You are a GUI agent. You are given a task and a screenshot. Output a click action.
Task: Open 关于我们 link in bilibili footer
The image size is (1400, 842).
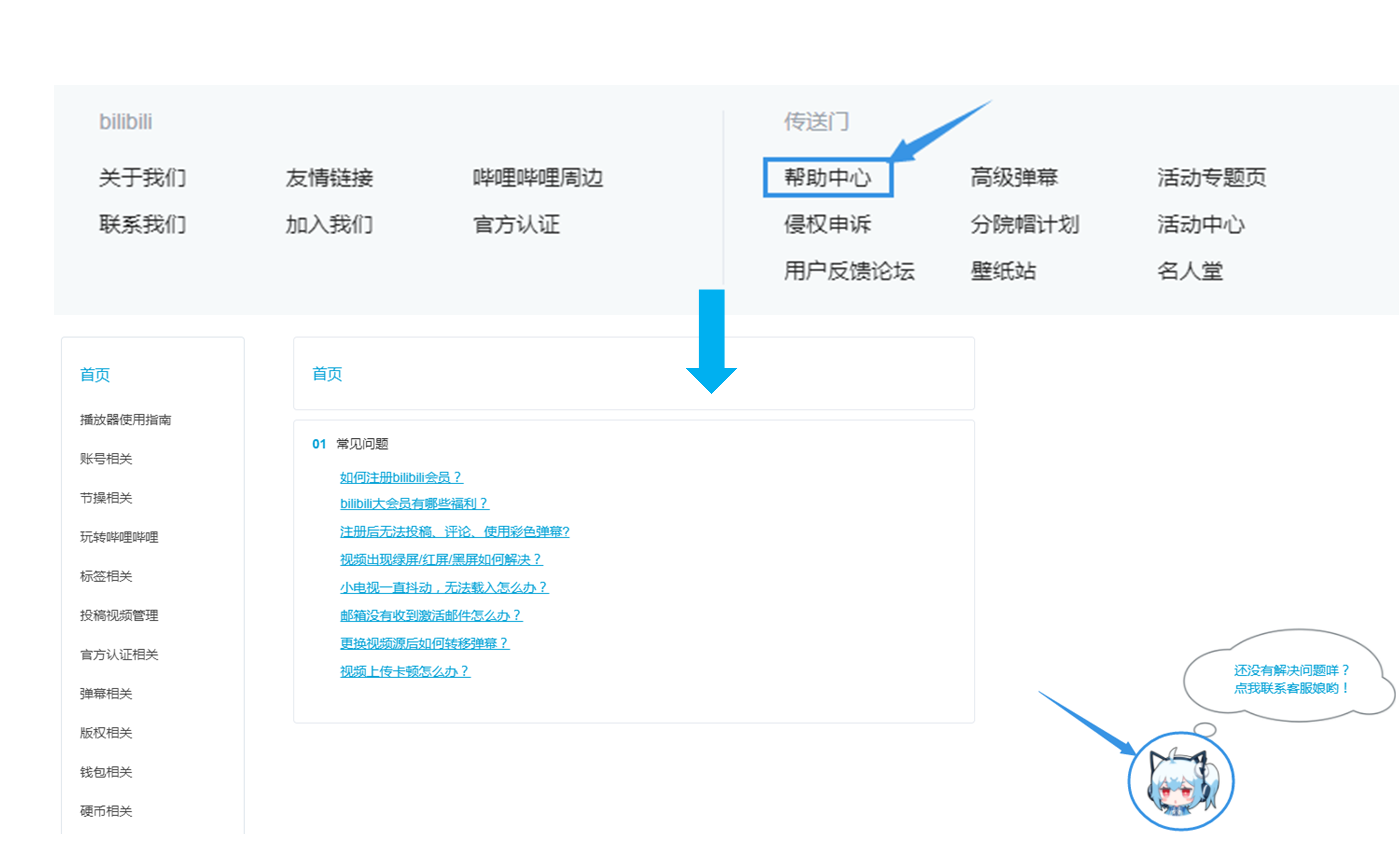(x=142, y=178)
